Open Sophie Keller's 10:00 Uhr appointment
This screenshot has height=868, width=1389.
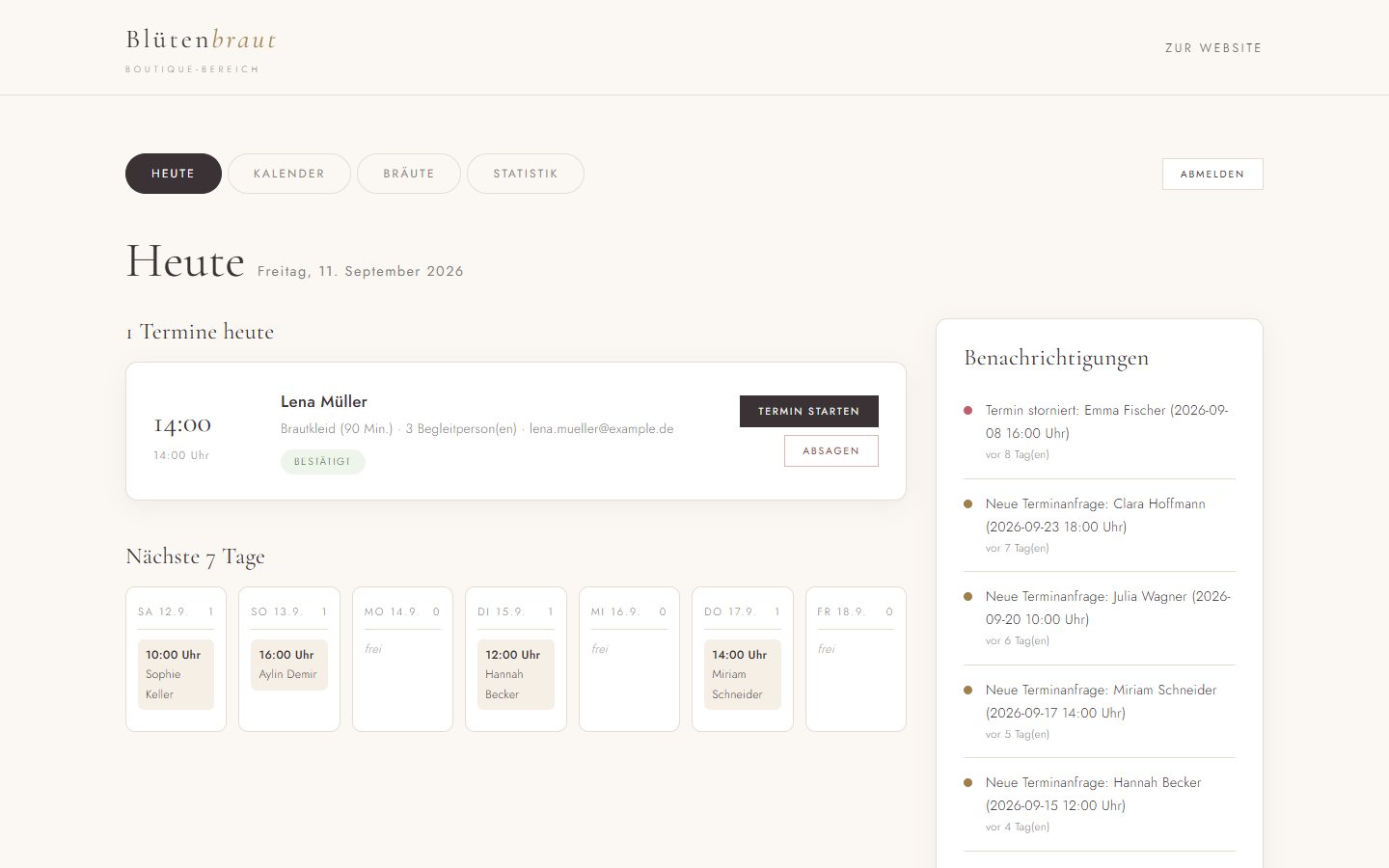[176, 674]
